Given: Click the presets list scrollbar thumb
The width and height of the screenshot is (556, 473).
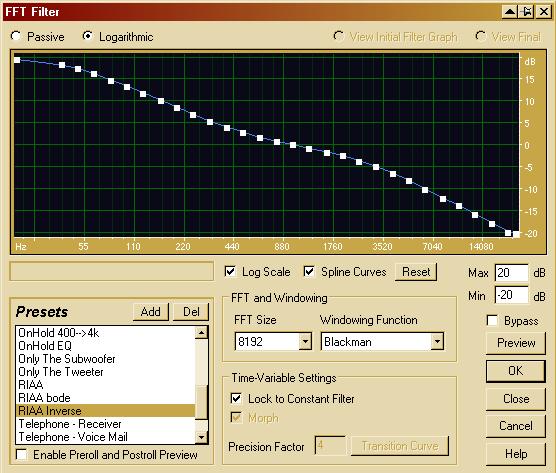Looking at the screenshot, I should coord(201,402).
